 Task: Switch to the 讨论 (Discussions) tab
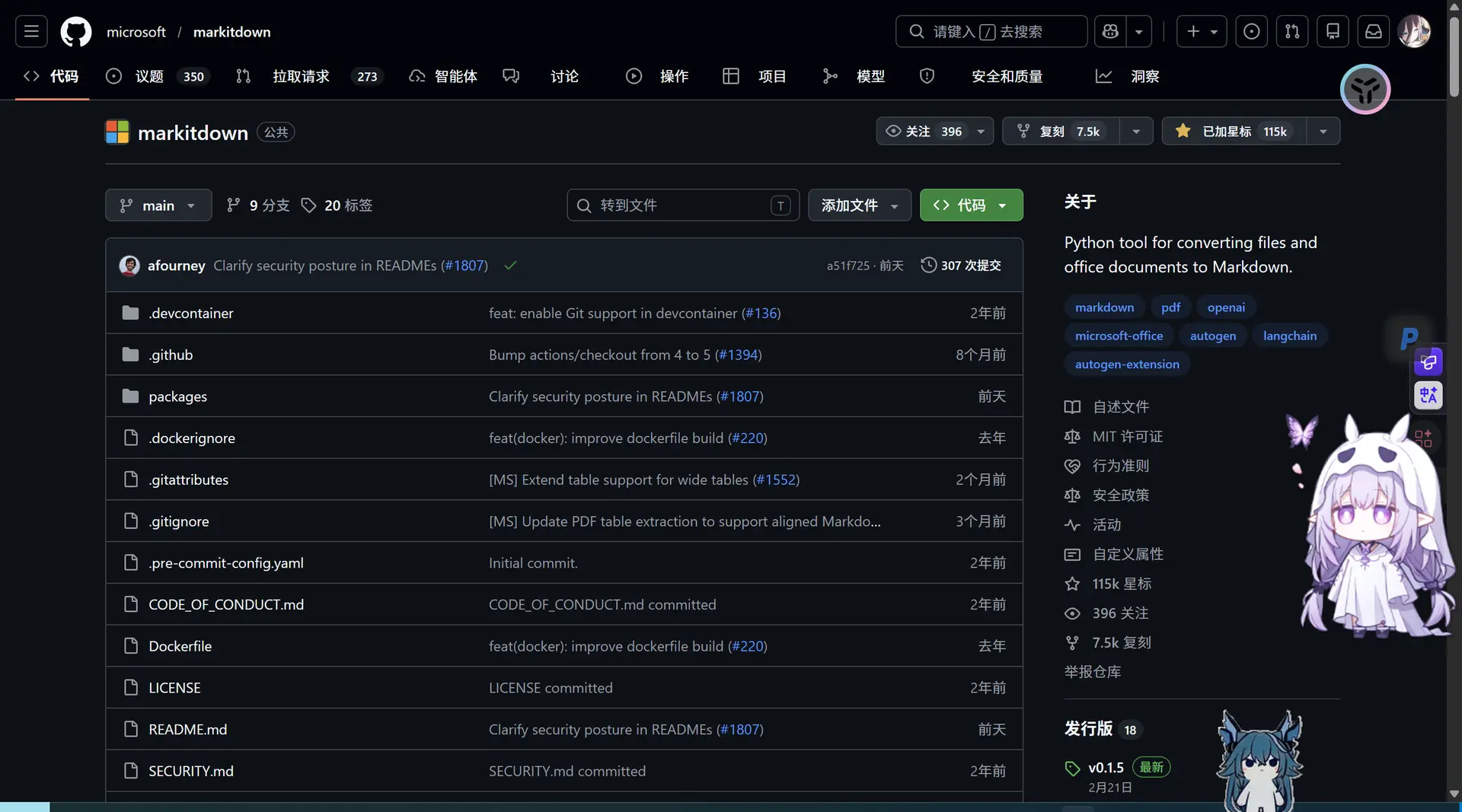(541, 76)
